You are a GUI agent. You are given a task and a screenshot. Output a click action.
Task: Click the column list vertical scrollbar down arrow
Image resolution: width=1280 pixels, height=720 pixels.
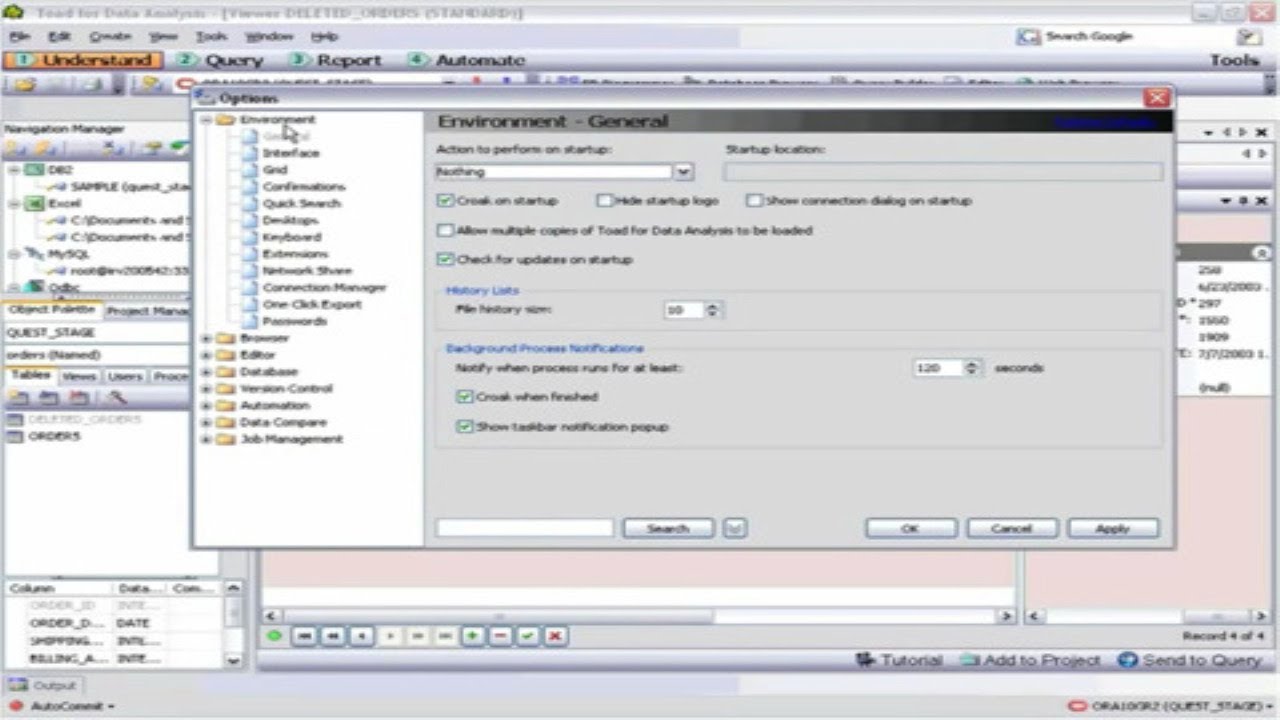pos(233,659)
